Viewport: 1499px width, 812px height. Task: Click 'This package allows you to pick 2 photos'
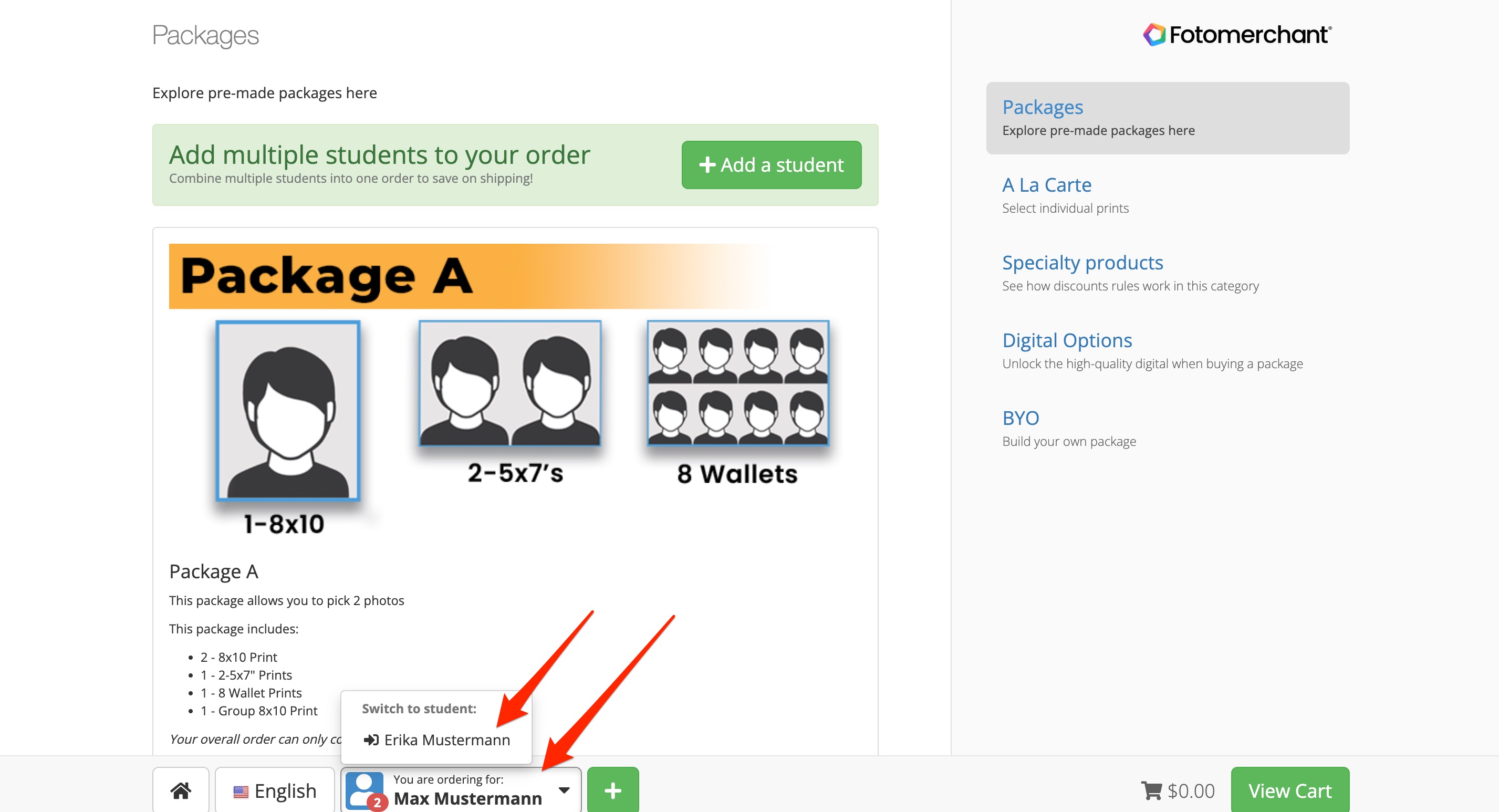click(286, 600)
